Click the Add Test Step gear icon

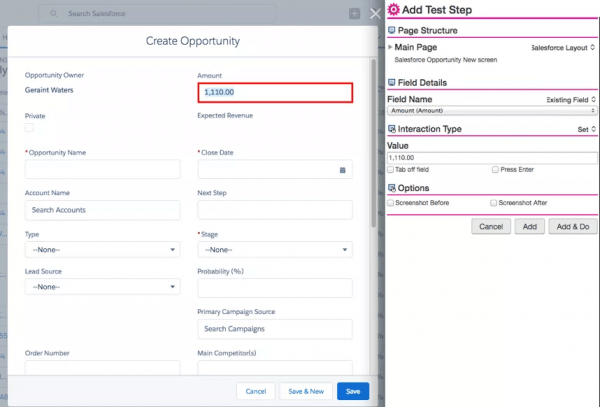click(393, 10)
